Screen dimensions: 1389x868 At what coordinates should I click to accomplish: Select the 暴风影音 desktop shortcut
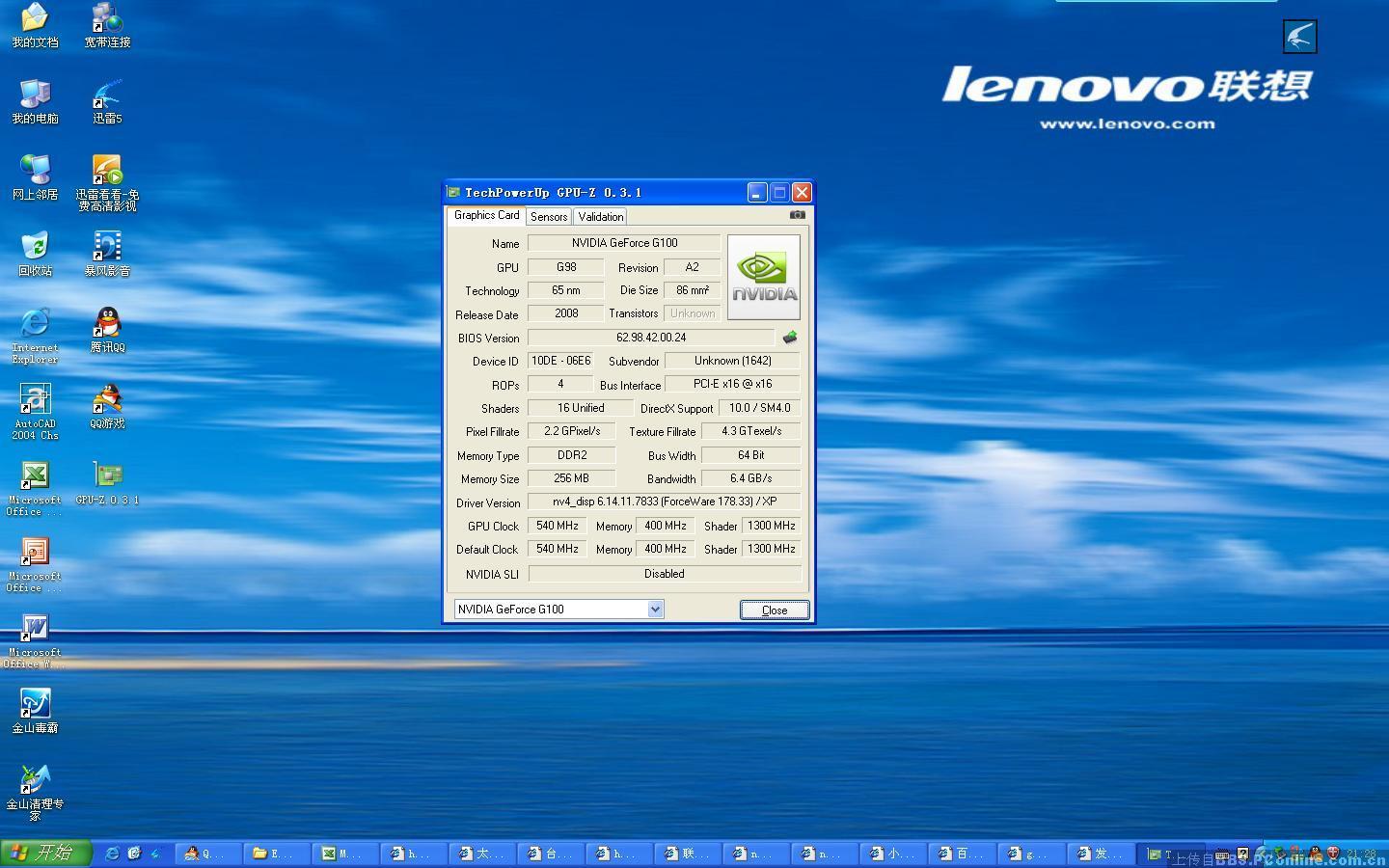point(107,254)
